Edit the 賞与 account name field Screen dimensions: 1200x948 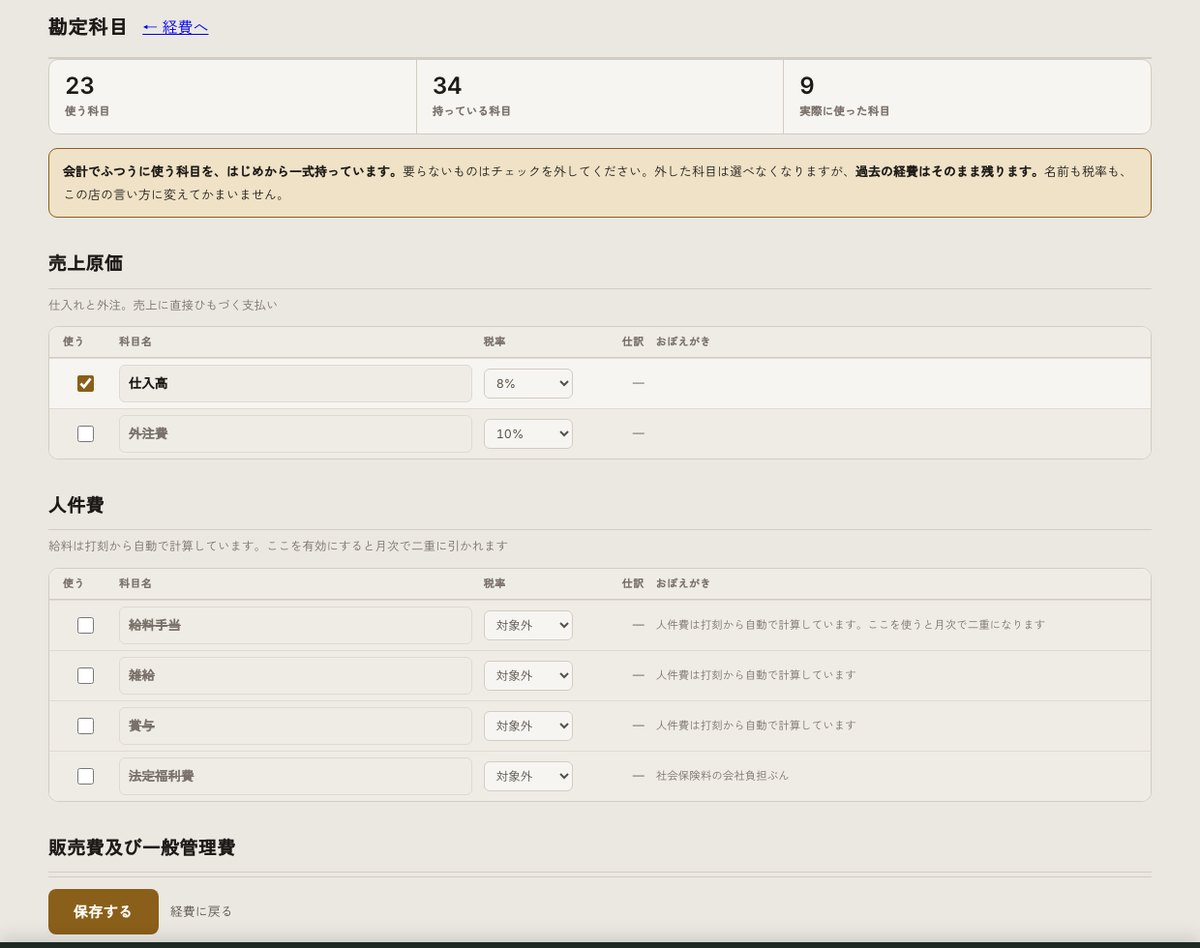point(295,726)
